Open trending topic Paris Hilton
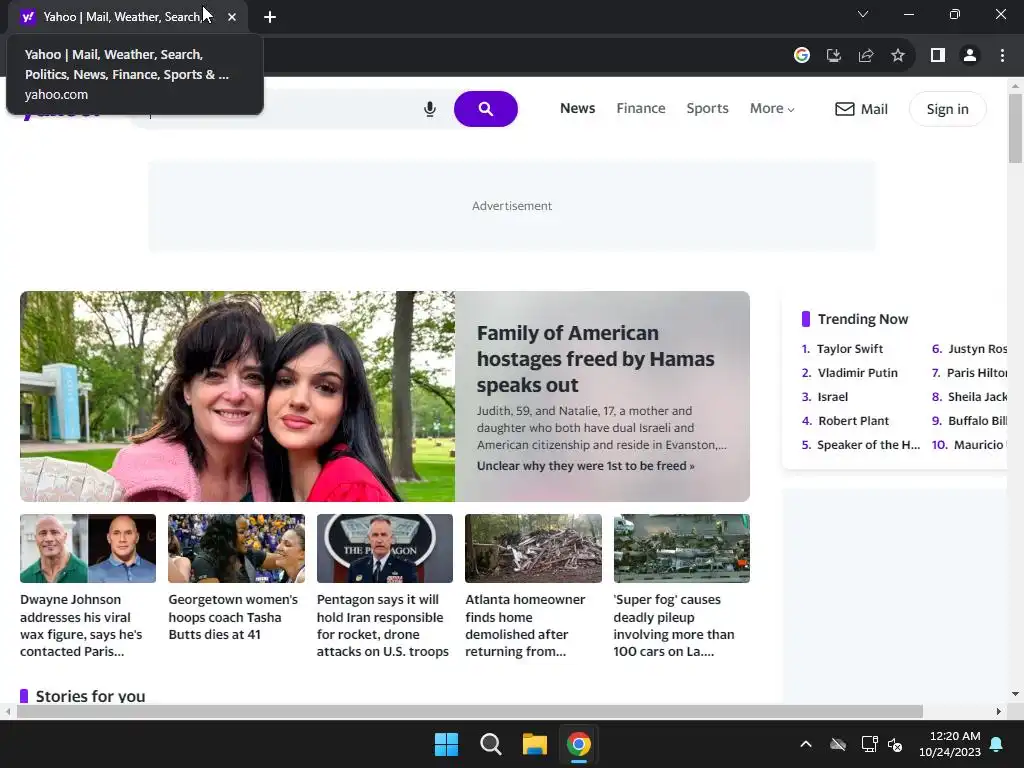Image resolution: width=1024 pixels, height=768 pixels. click(x=977, y=373)
